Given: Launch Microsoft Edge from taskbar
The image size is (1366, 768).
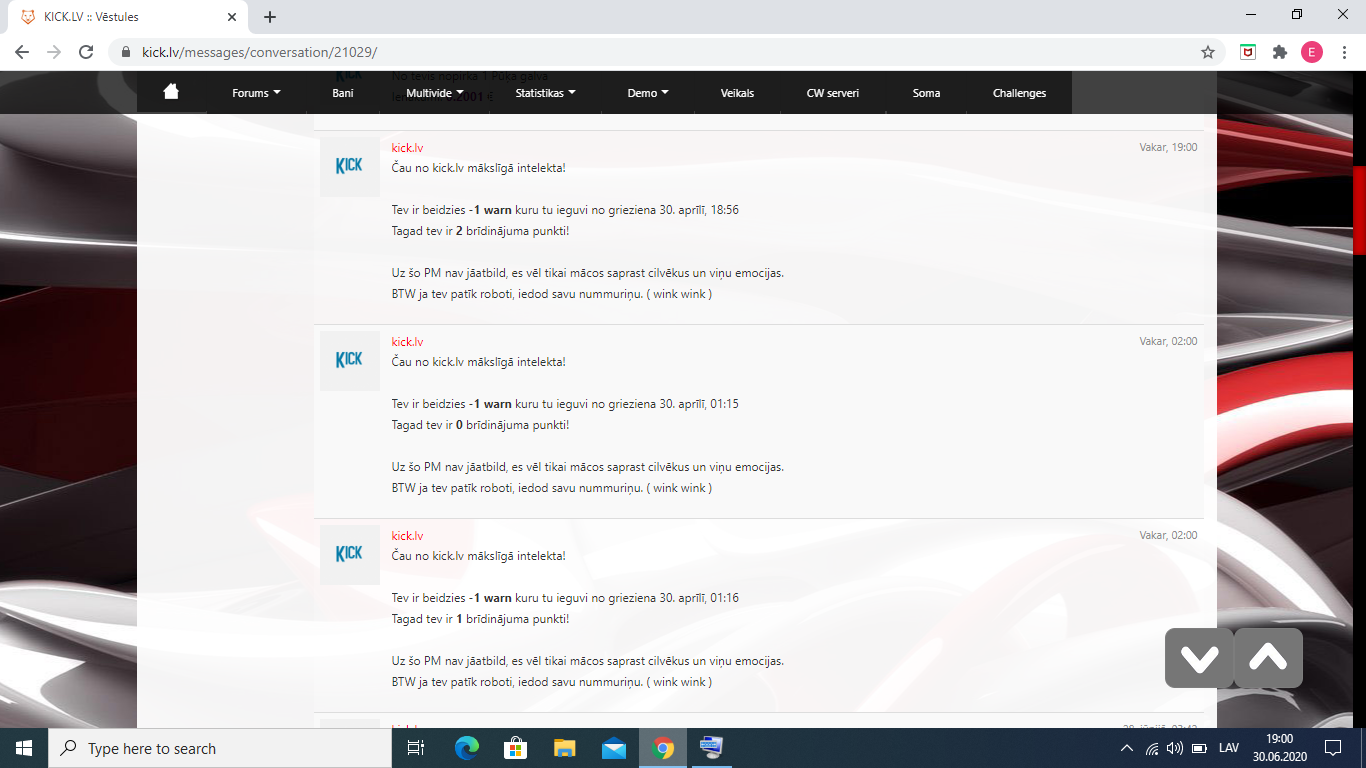Looking at the screenshot, I should [466, 748].
